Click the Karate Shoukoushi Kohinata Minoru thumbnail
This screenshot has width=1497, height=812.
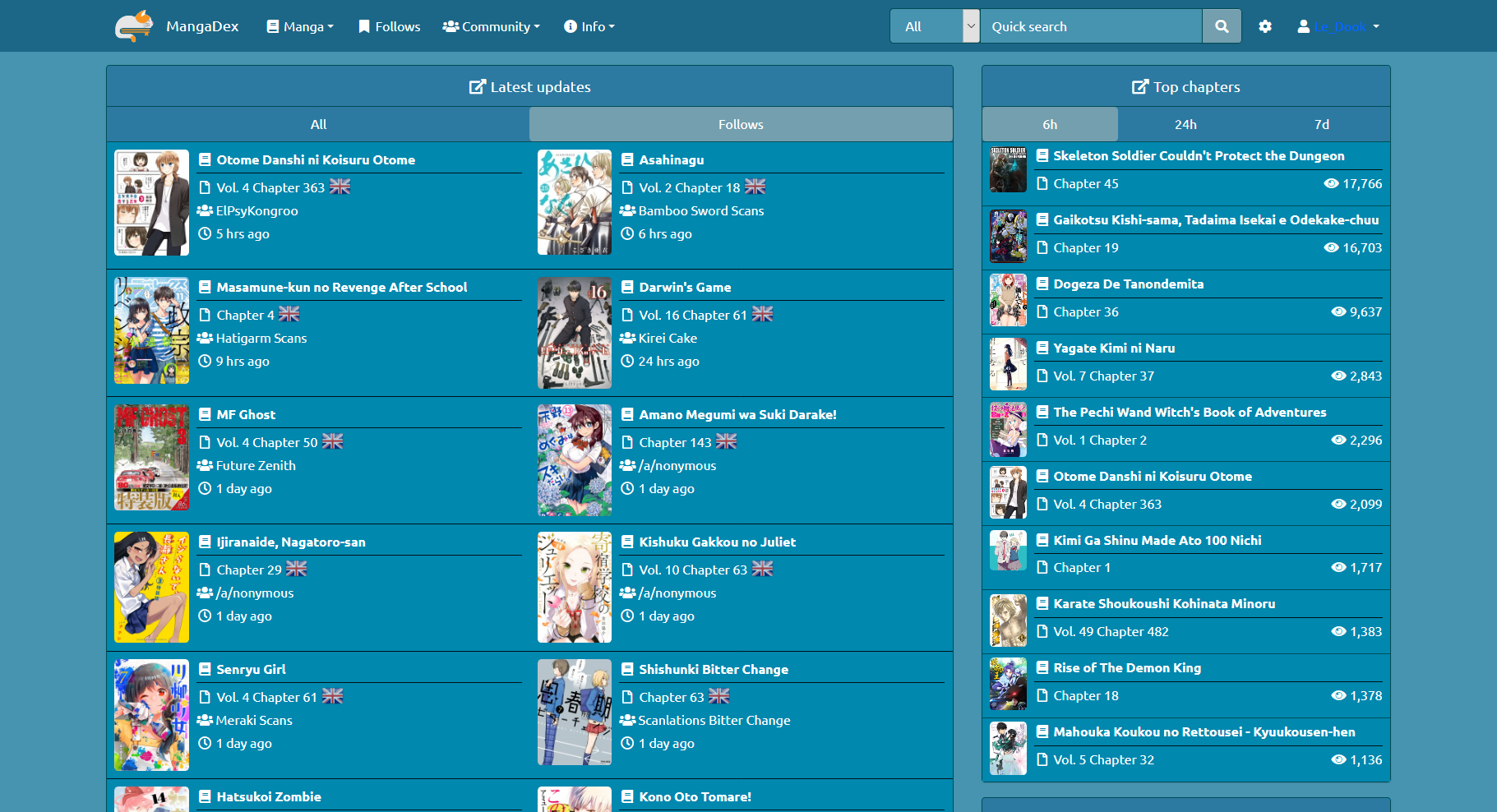click(x=1008, y=621)
